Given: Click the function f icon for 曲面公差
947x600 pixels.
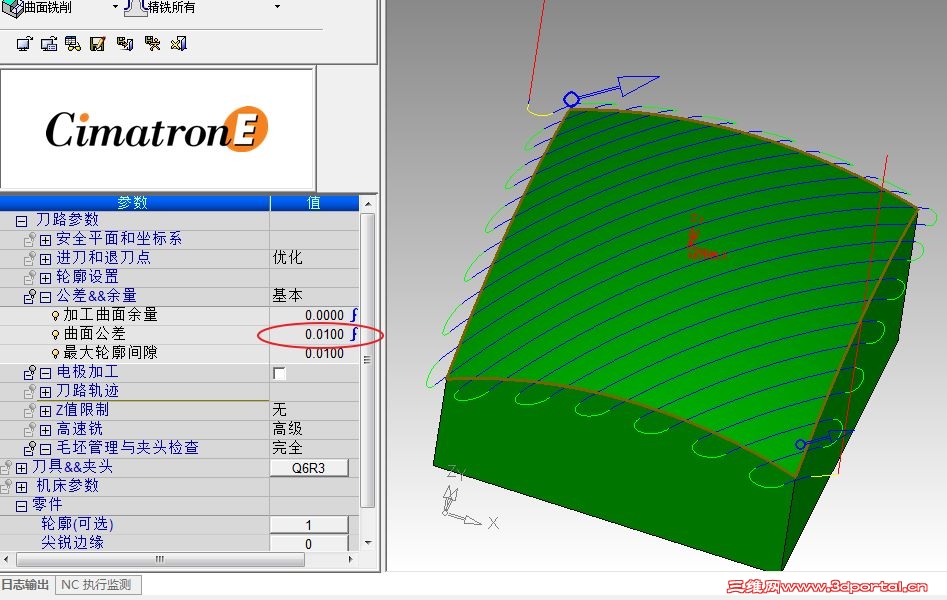Looking at the screenshot, I should pyautogui.click(x=354, y=334).
